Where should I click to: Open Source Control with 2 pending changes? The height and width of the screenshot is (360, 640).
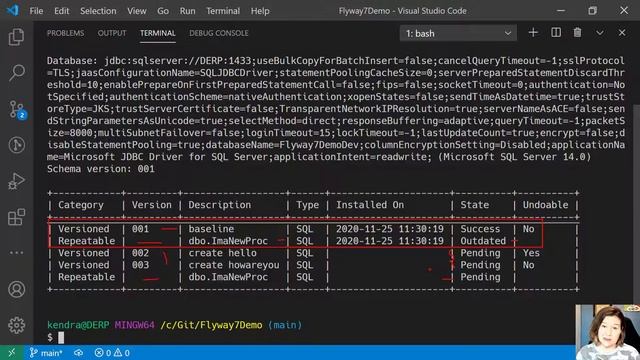(17, 109)
